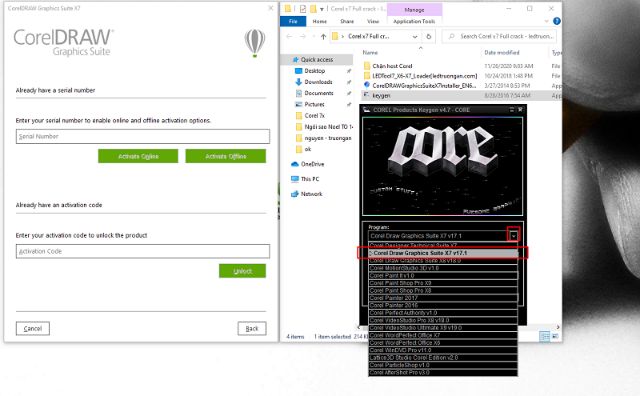Open the Application Tools tab
The image size is (640, 396).
414,21
